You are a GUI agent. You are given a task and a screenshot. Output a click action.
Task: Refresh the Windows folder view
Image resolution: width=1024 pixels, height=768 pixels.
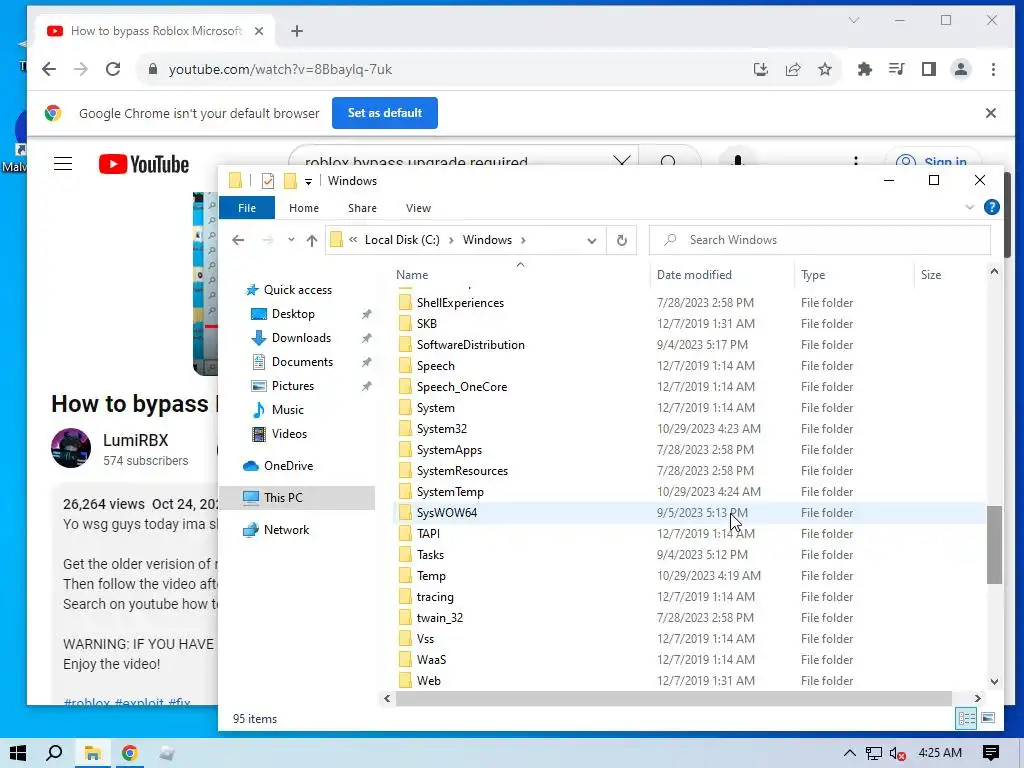coord(622,240)
